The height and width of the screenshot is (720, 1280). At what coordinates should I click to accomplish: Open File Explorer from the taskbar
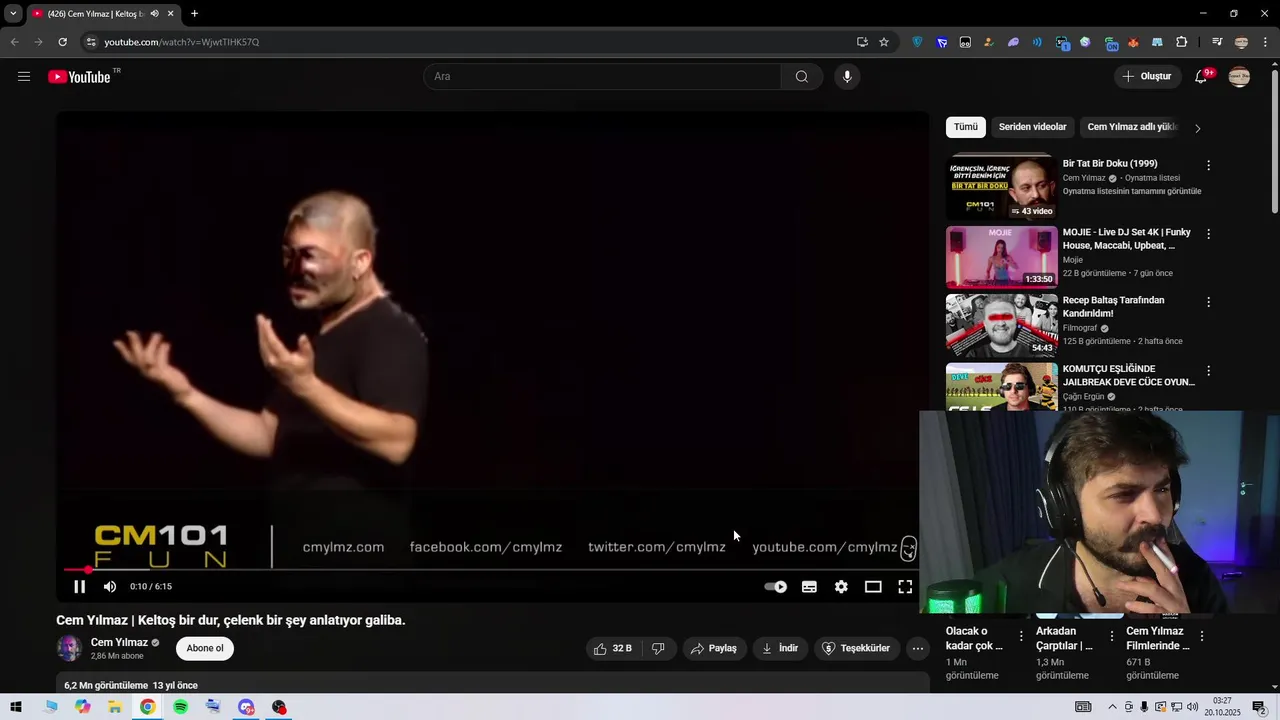pyautogui.click(x=115, y=707)
